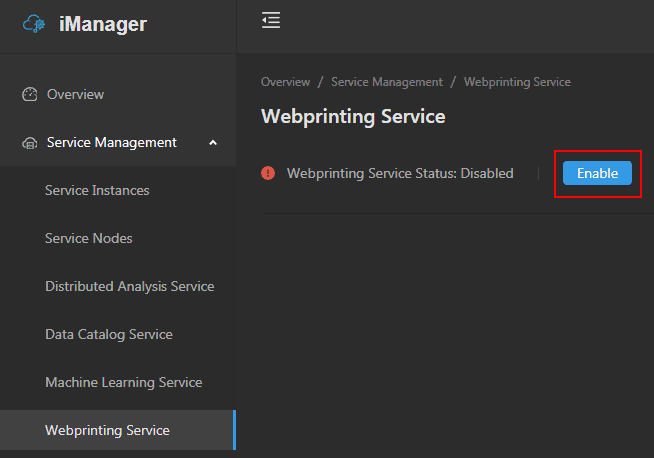The height and width of the screenshot is (458, 654).
Task: Select Webprinting Service in the sidebar
Action: click(107, 430)
